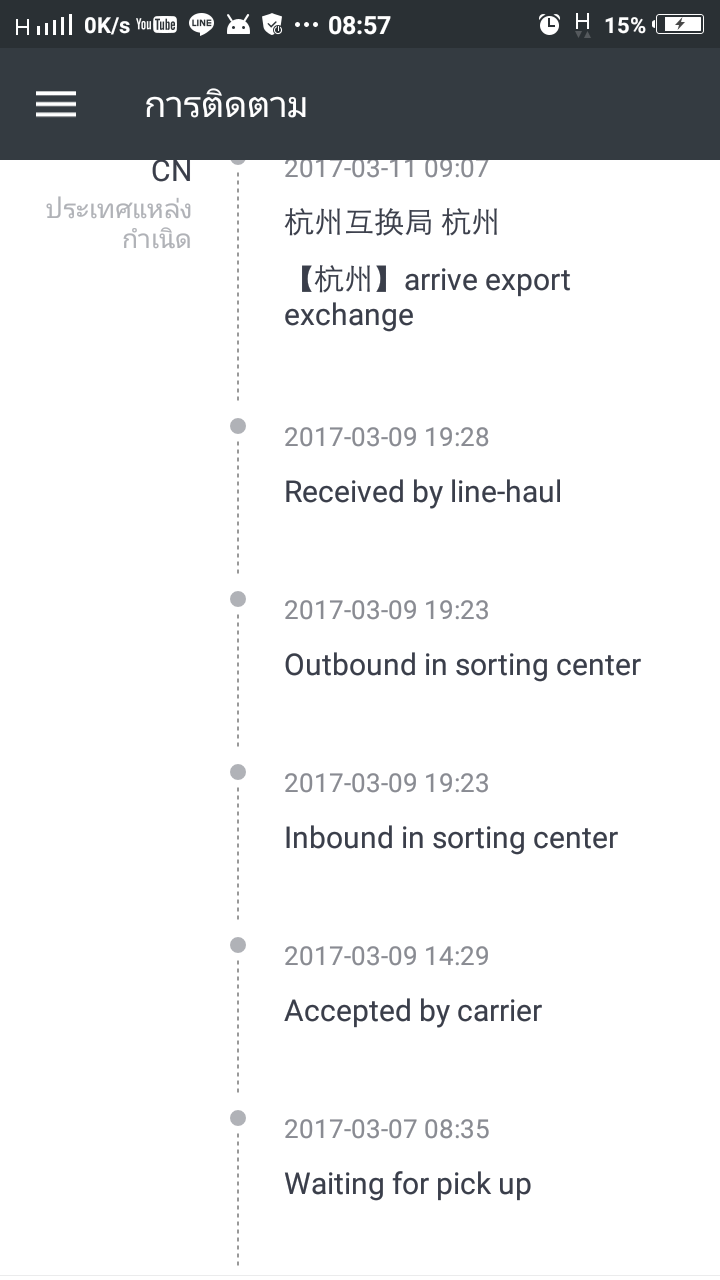Select the 'Accepted by carrier' timeline dot
The width and height of the screenshot is (720, 1280).
(238, 945)
